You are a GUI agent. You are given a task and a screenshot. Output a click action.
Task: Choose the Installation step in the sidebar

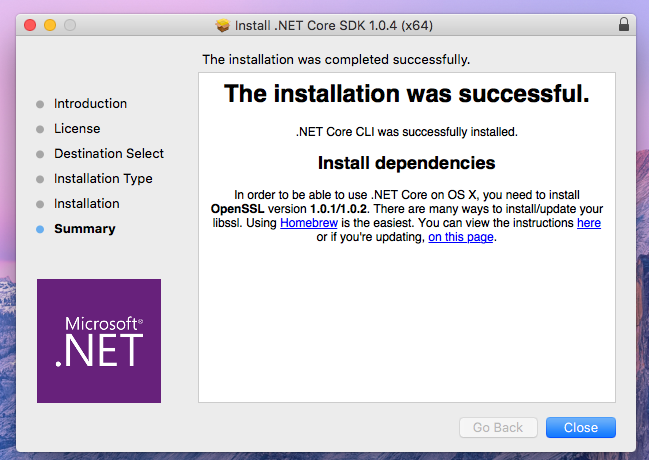[x=86, y=204]
